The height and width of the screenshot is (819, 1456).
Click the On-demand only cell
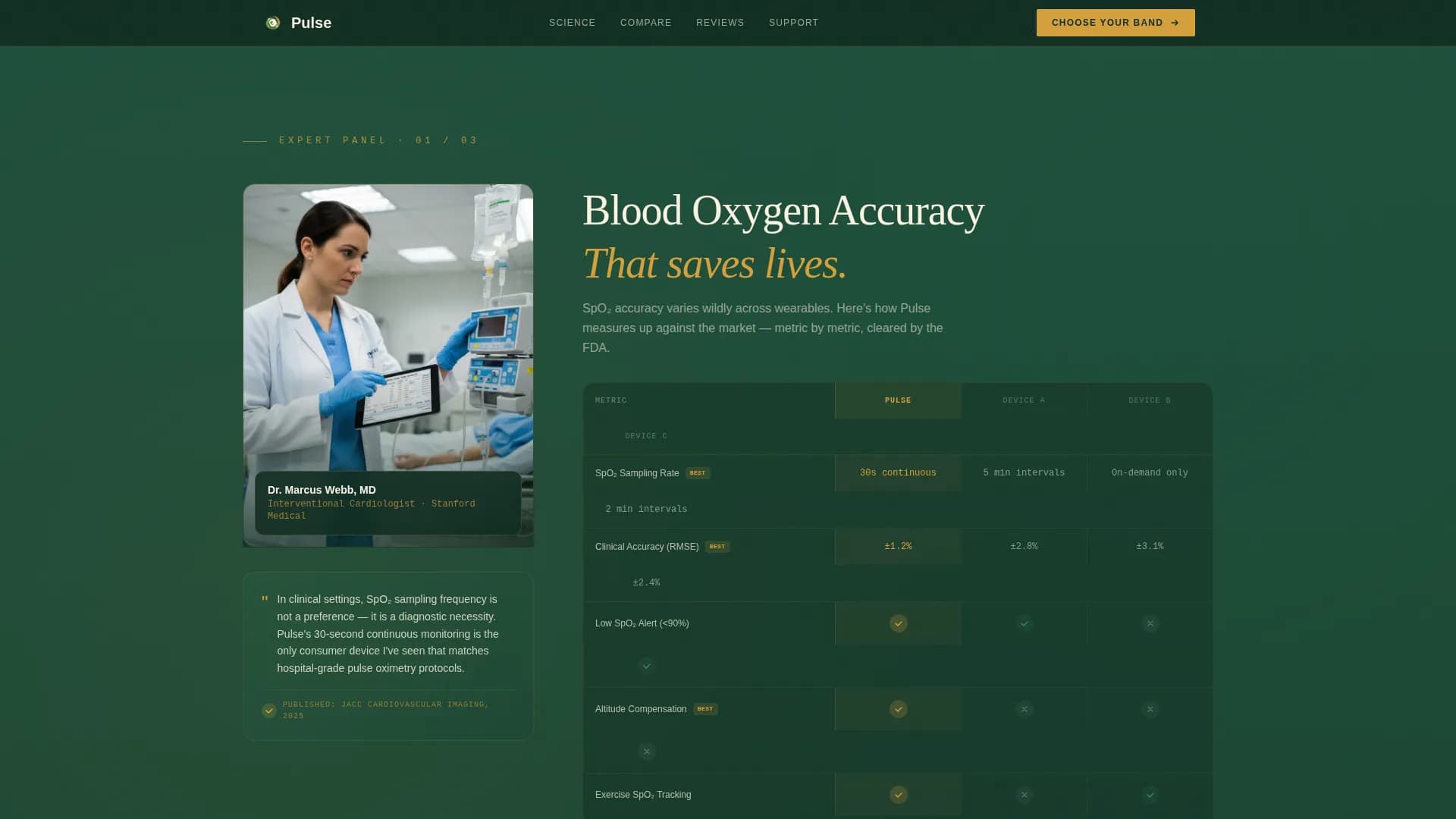coord(1150,472)
